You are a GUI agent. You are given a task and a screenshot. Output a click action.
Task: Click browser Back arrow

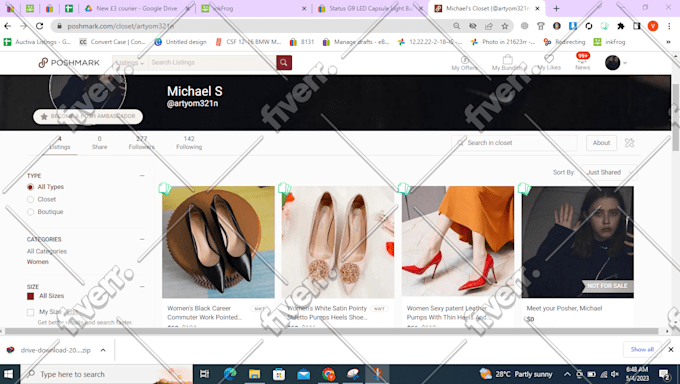[x=7, y=26]
